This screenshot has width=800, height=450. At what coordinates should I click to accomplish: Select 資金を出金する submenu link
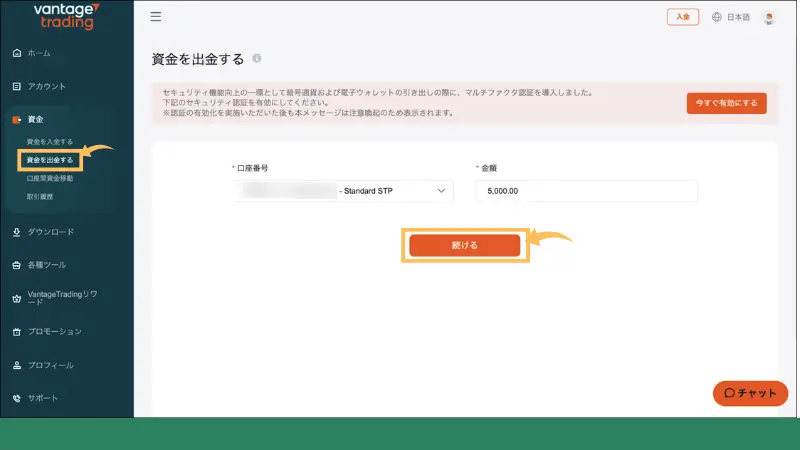click(x=49, y=160)
